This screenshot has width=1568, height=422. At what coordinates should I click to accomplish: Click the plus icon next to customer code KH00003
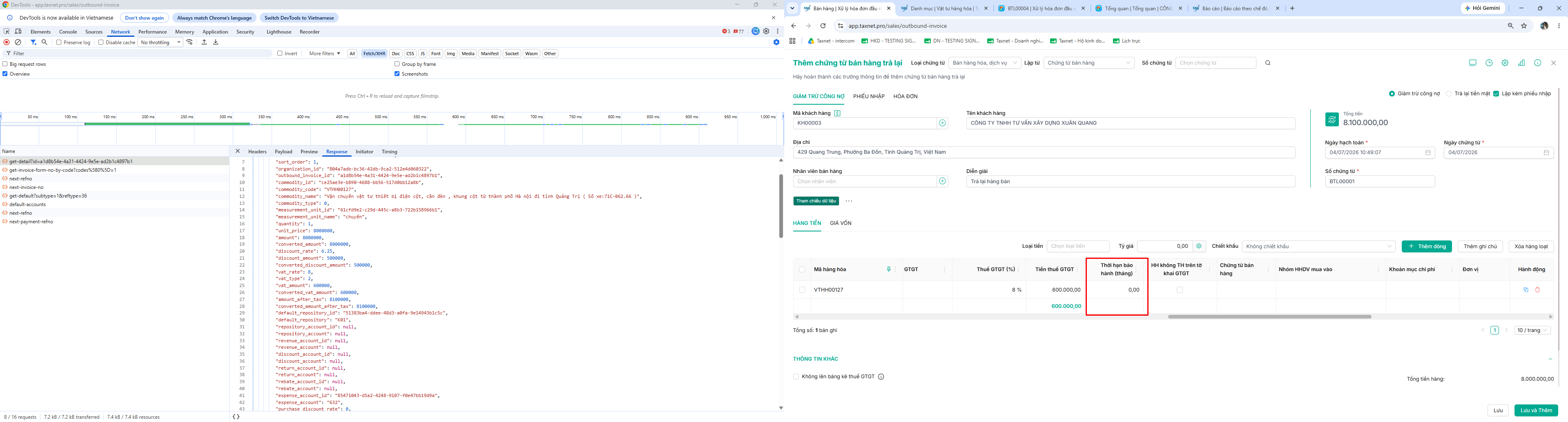coord(942,123)
